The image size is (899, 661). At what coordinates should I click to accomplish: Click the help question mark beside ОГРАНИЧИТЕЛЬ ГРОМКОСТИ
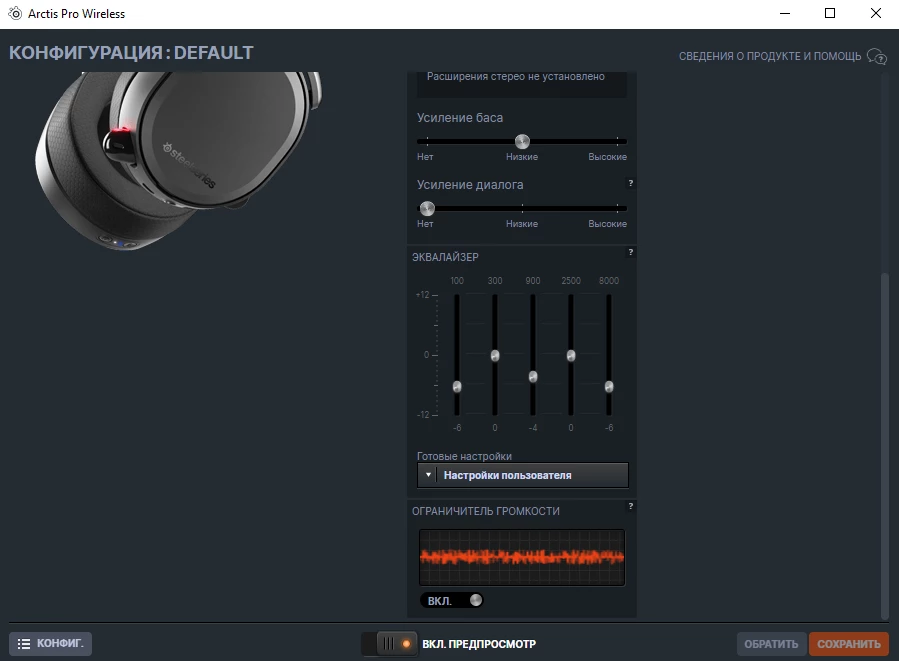click(x=631, y=506)
